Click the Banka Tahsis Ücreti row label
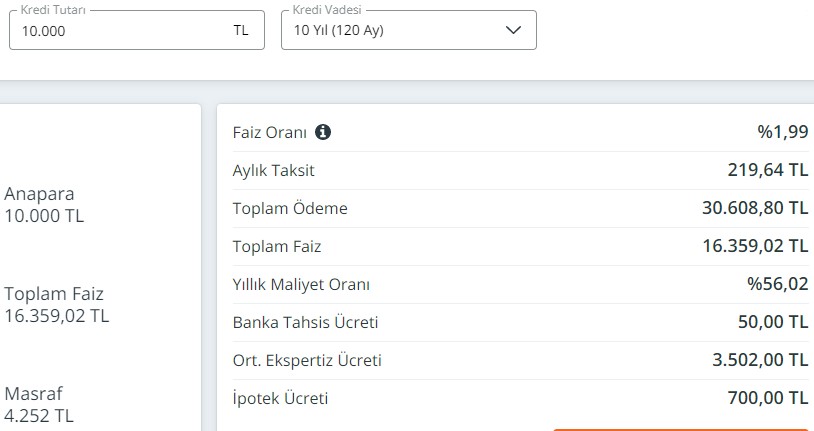The height and width of the screenshot is (431, 814). pyautogui.click(x=305, y=322)
